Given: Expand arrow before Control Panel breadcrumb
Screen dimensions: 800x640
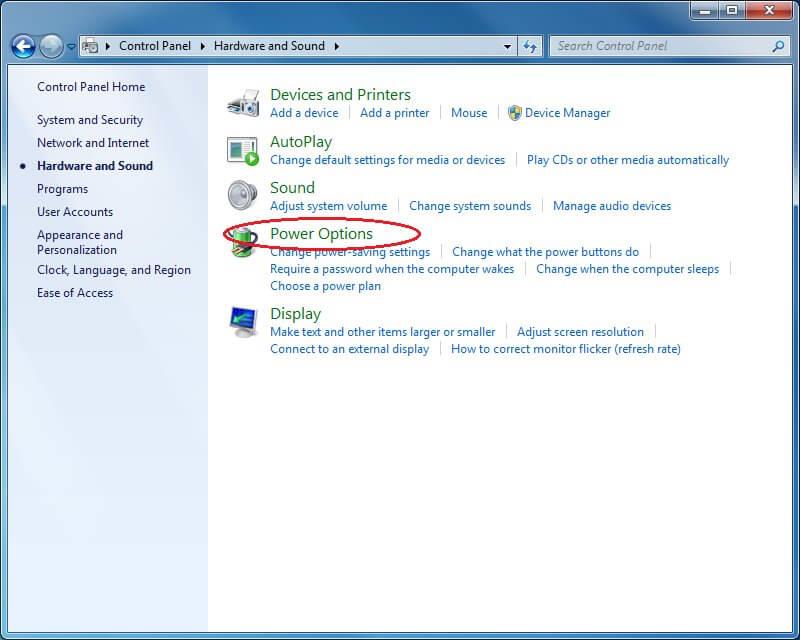Looking at the screenshot, I should [x=108, y=46].
